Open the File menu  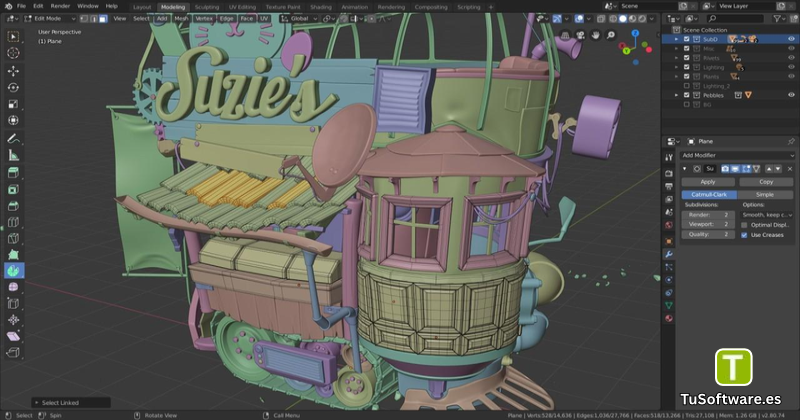21,6
